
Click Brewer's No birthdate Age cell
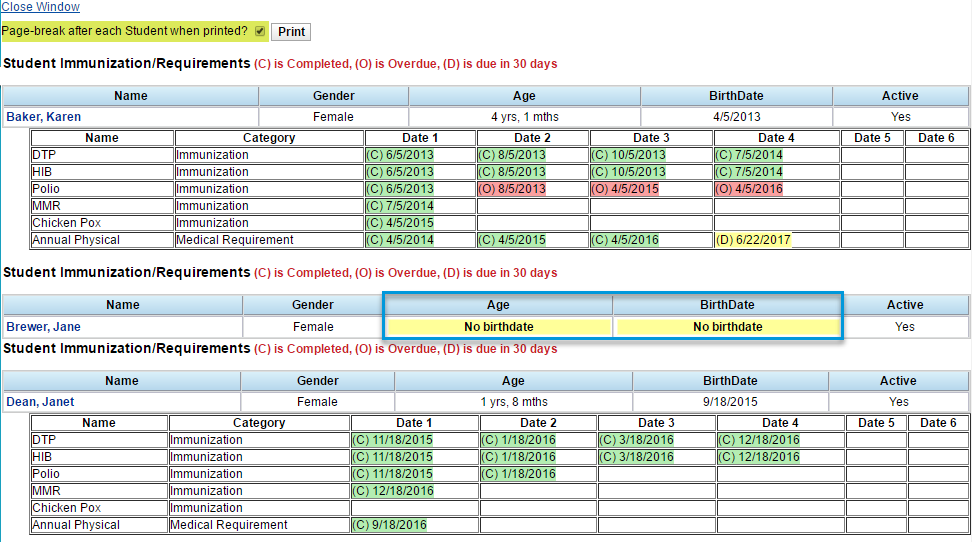498,326
